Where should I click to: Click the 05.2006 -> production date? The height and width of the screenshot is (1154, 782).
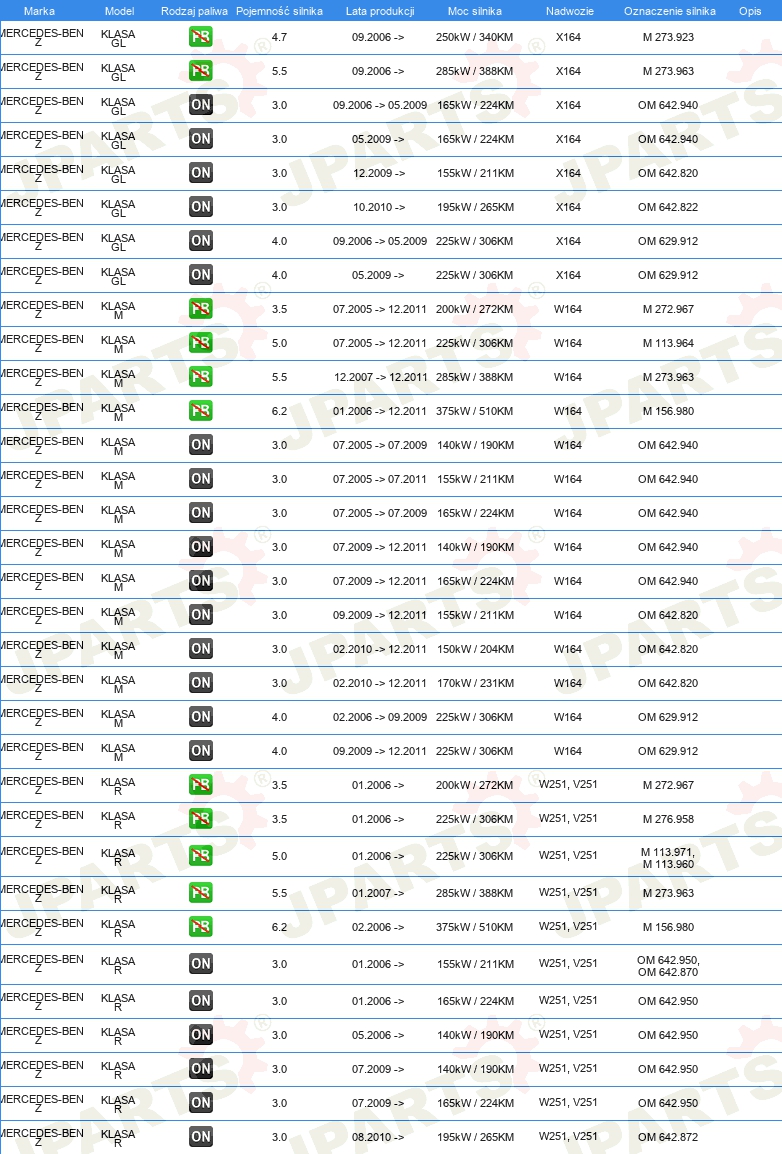377,1035
